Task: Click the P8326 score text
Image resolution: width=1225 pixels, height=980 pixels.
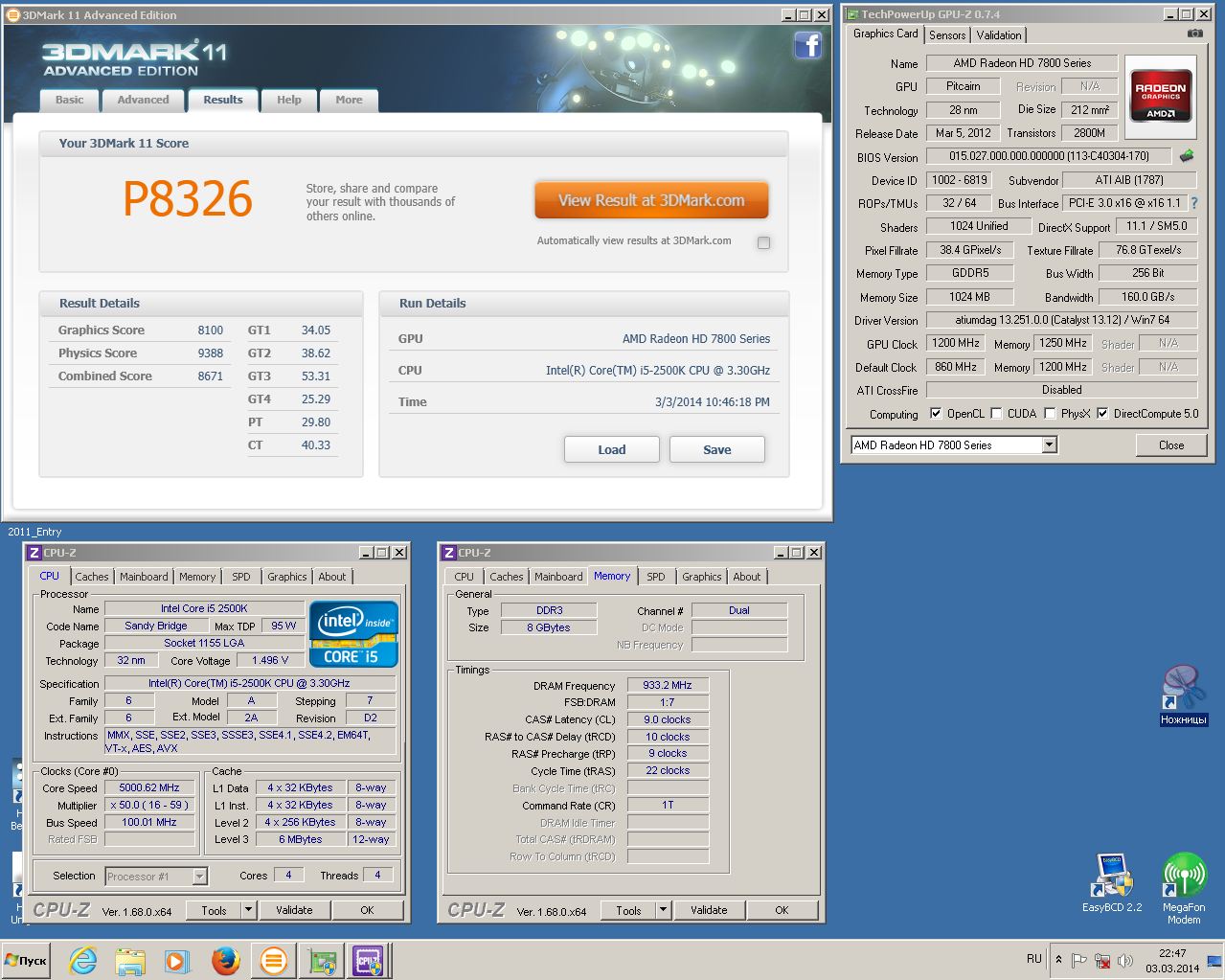Action: pos(188,199)
